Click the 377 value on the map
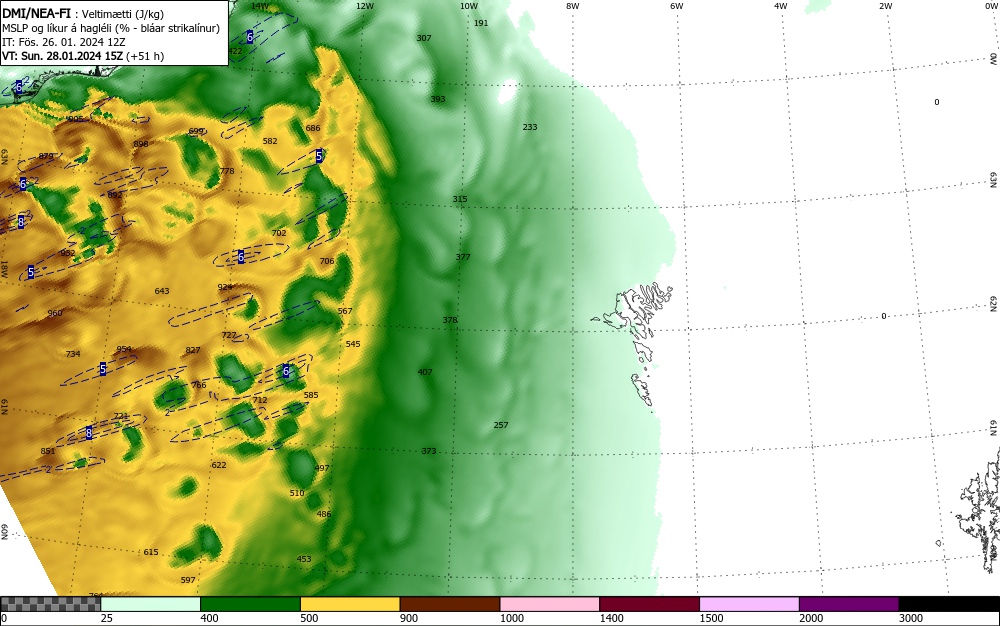 pos(463,258)
